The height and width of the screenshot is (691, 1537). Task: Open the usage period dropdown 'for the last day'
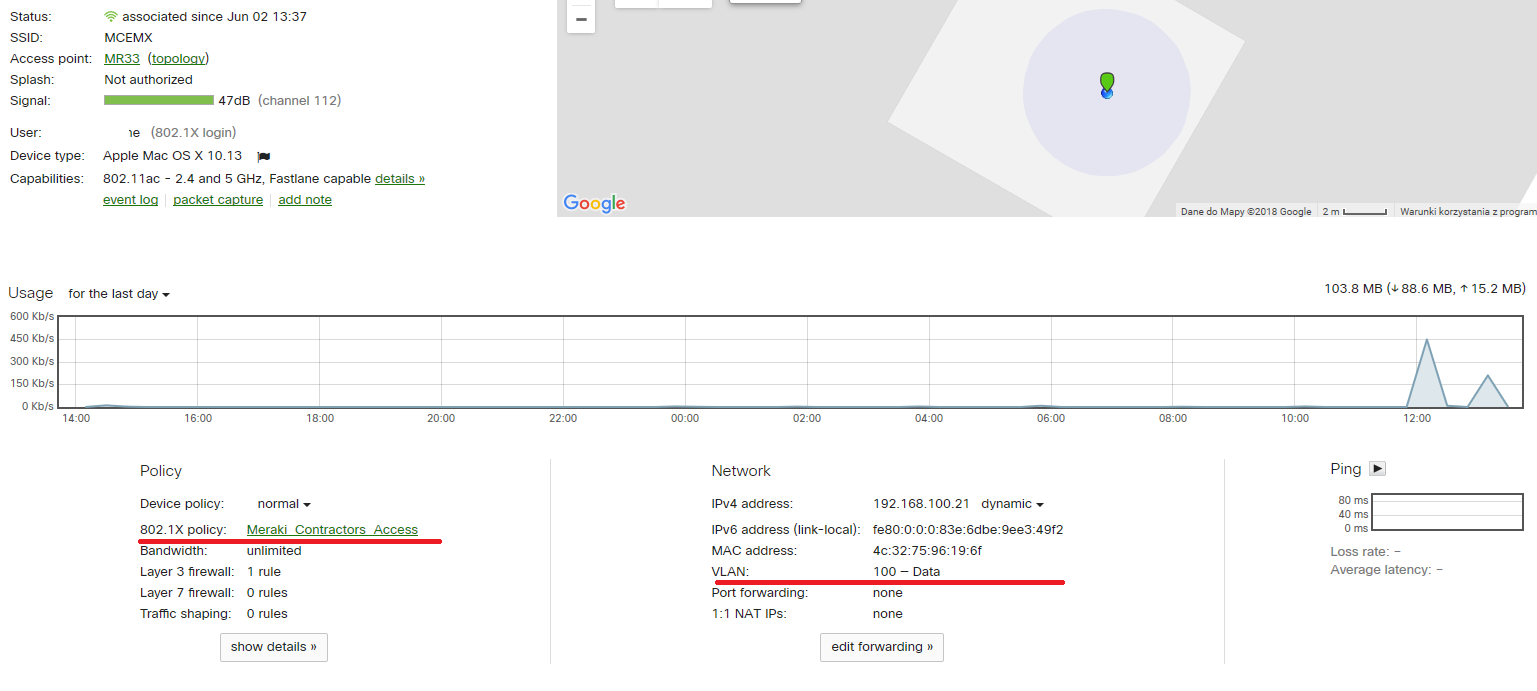119,294
